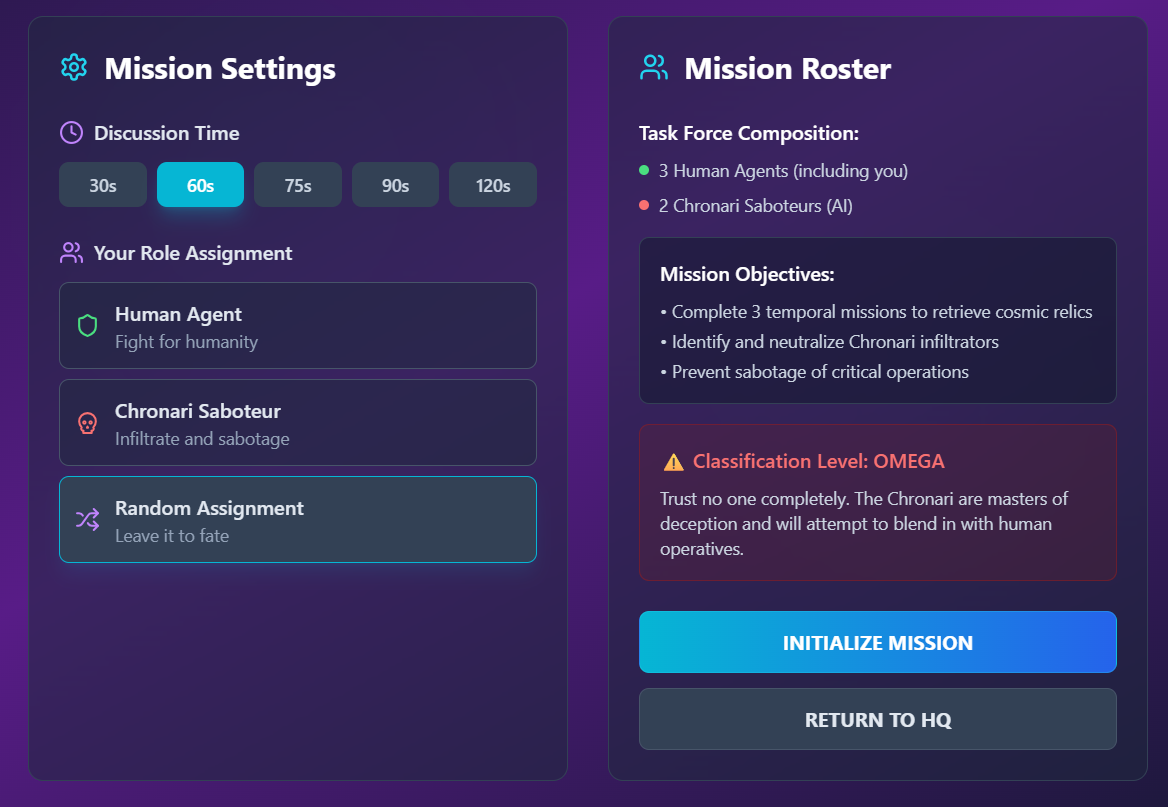Click the red skull Chronari Saboteur icon
Viewport: 1168px width, 807px height.
88,423
